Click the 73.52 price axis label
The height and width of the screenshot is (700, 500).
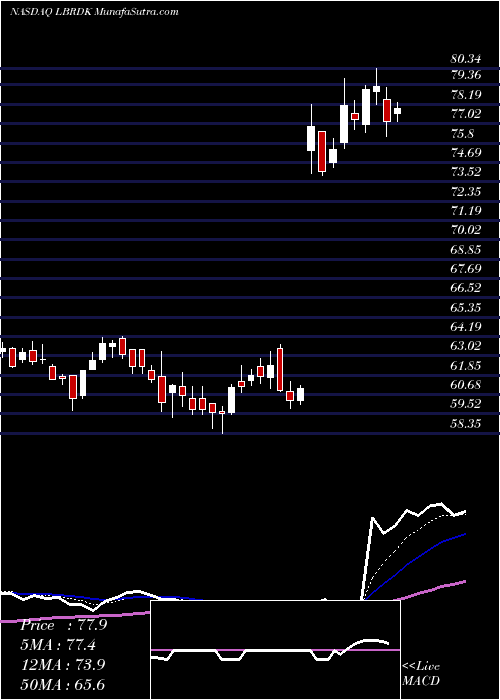pyautogui.click(x=466, y=172)
